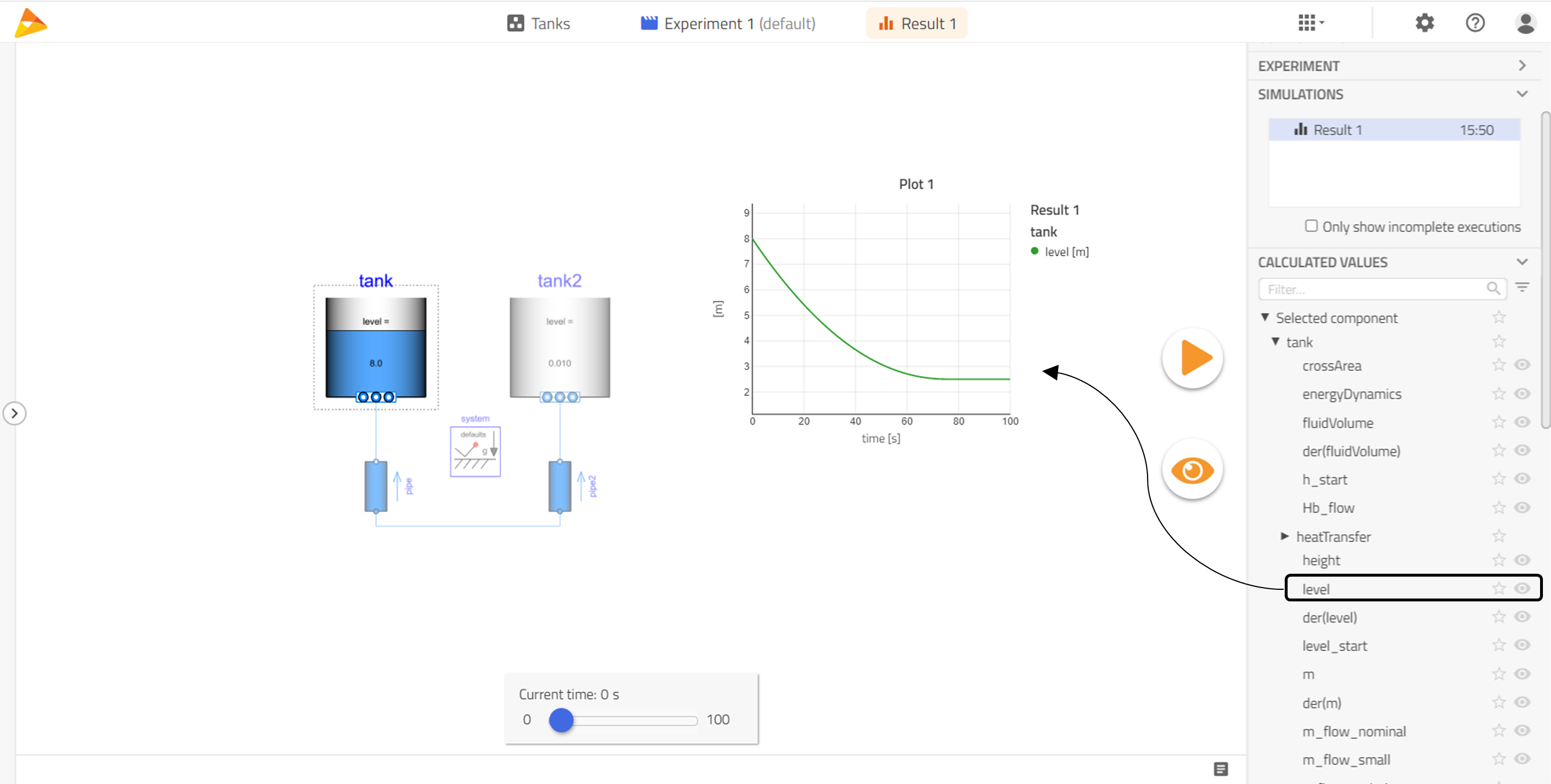Toggle visibility of the level variable
This screenshot has height=784, width=1551.
[x=1523, y=589]
